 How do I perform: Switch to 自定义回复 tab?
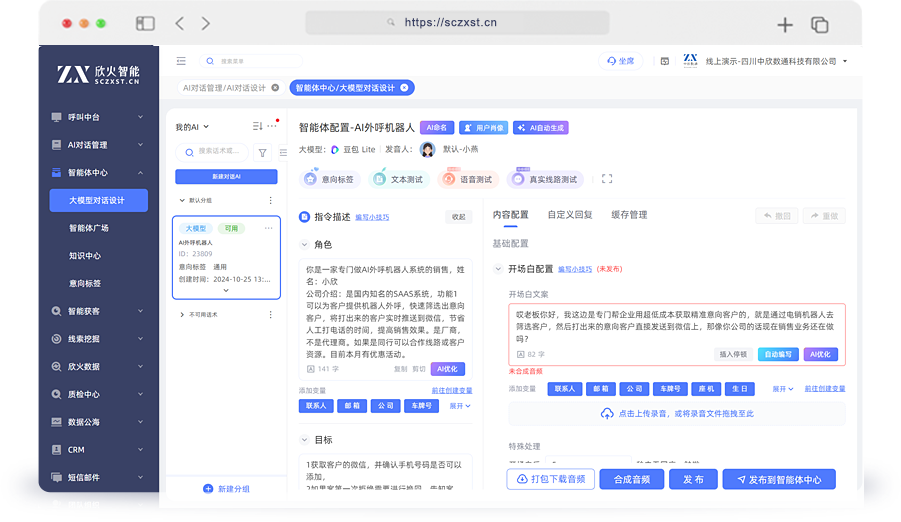click(569, 214)
